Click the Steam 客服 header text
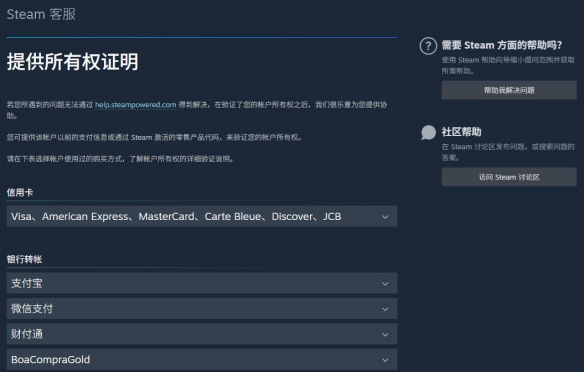This screenshot has height=372, width=584. 41,14
